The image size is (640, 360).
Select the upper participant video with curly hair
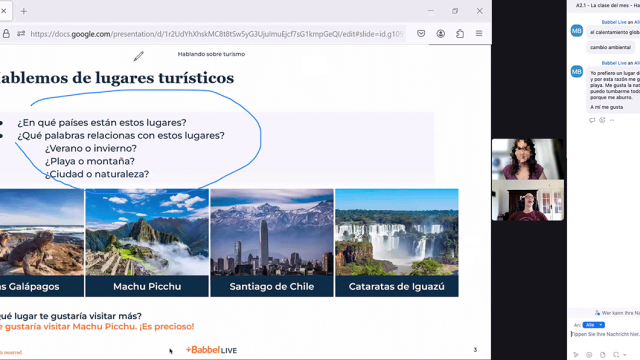[x=528, y=159]
